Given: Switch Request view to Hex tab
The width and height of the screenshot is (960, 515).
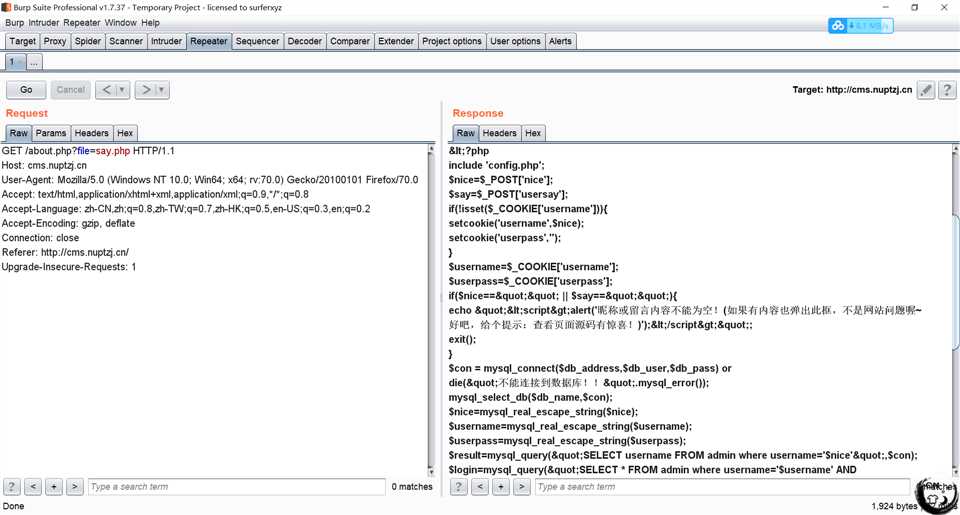Looking at the screenshot, I should 125,133.
